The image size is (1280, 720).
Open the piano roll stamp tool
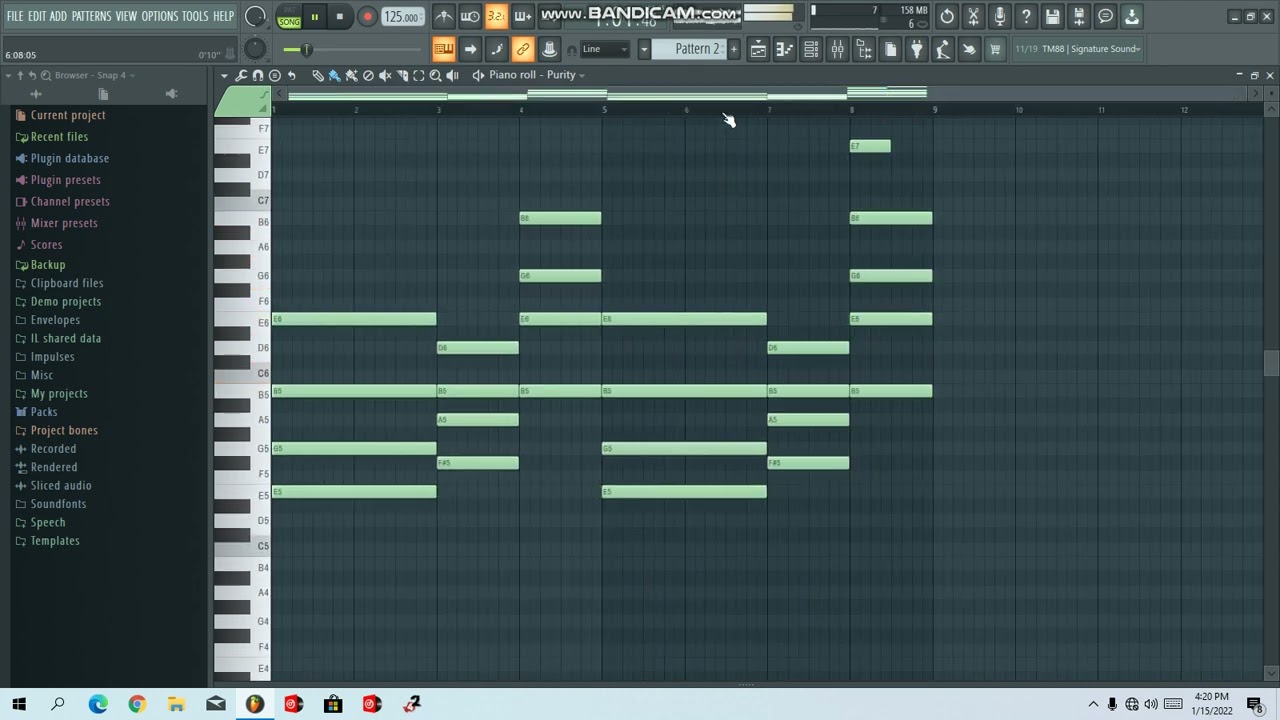[275, 75]
